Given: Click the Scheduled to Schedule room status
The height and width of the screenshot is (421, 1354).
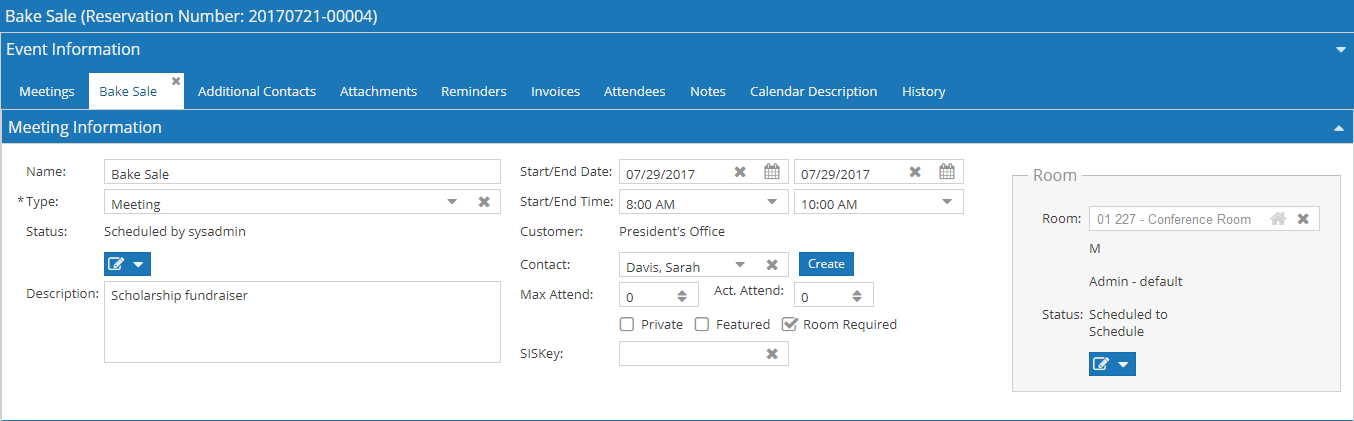Looking at the screenshot, I should (x=1128, y=322).
